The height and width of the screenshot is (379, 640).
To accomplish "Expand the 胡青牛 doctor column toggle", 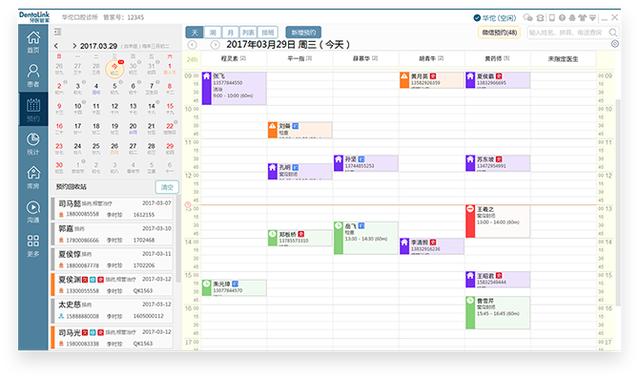I will tap(441, 58).
